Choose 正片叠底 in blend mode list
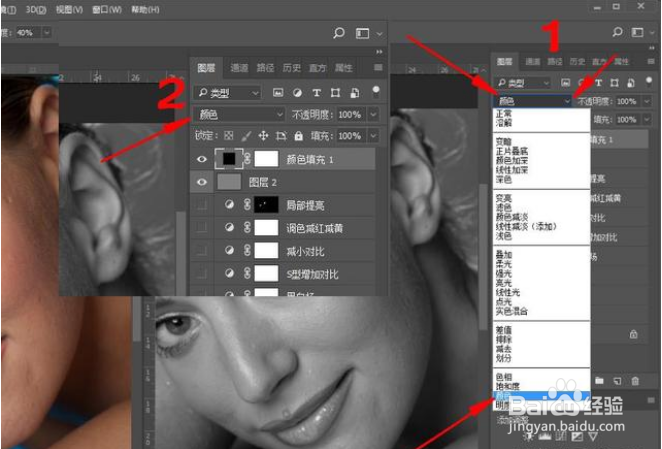Screen dimensions: 662x449 click(512, 151)
